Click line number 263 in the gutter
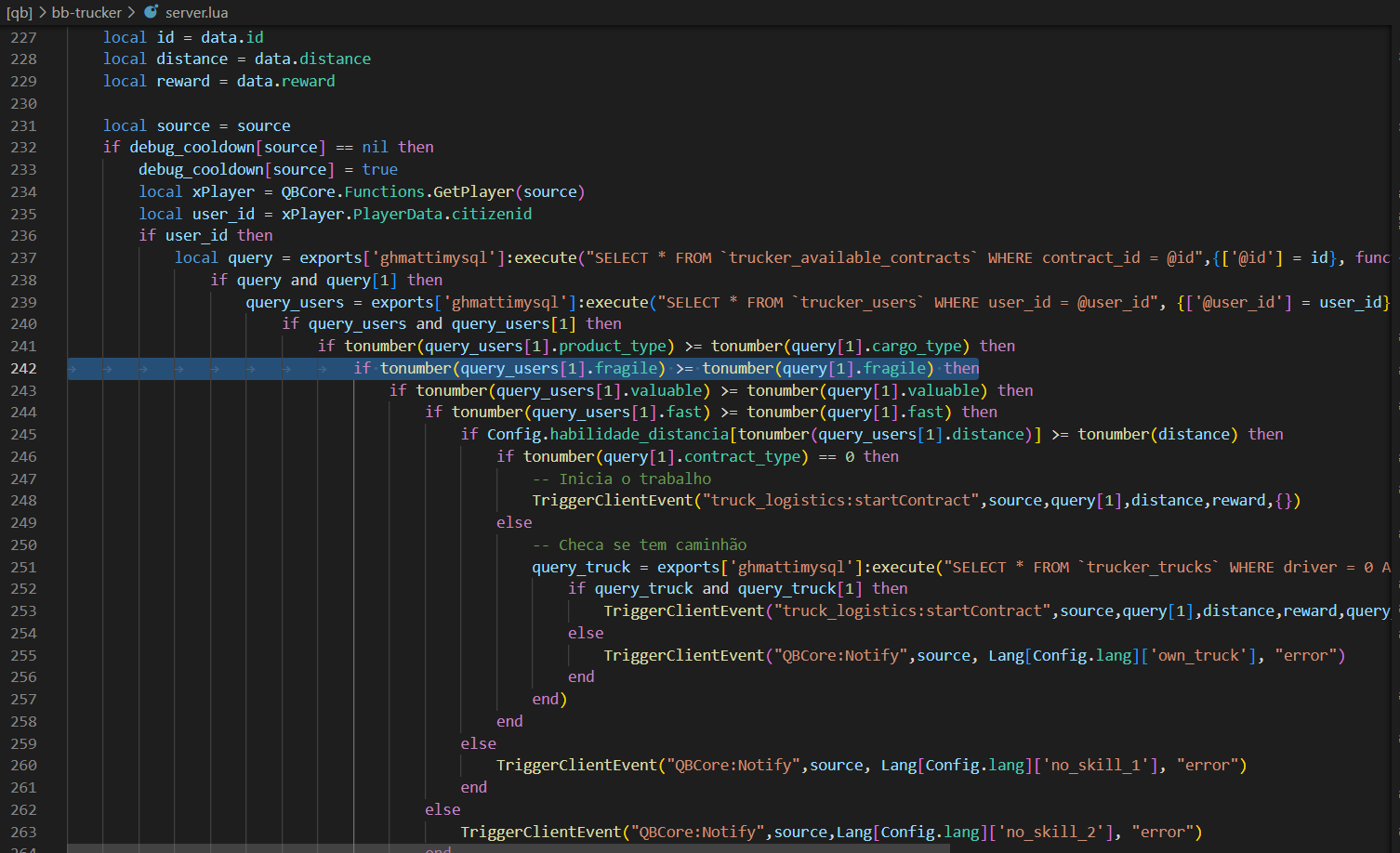The image size is (1400, 853). pyautogui.click(x=23, y=833)
